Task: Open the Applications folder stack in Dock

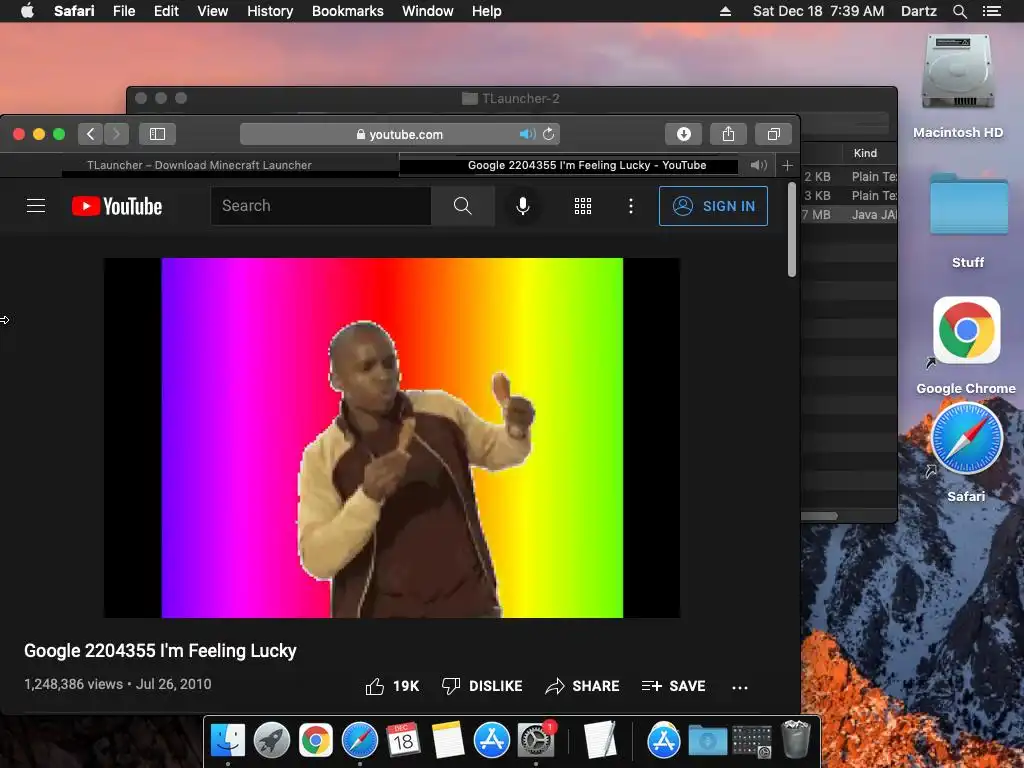Action: point(664,741)
